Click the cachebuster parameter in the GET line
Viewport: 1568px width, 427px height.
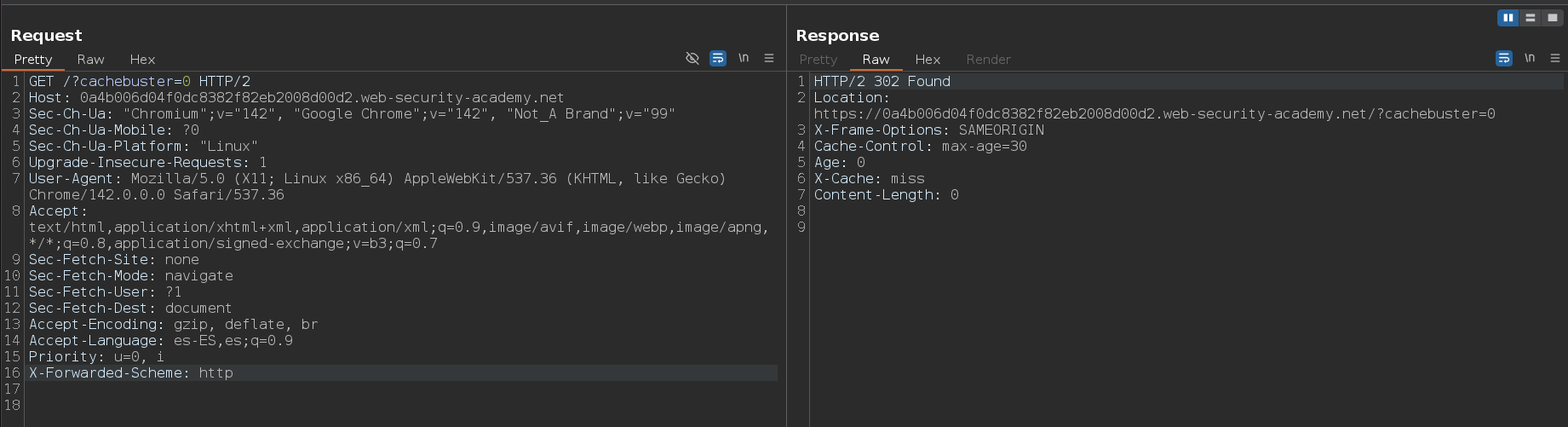(126, 82)
